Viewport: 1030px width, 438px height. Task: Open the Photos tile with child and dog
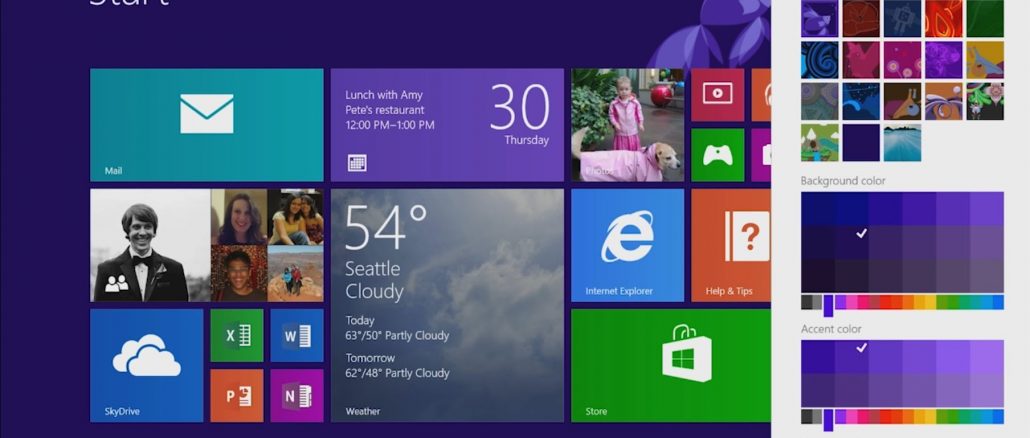pyautogui.click(x=627, y=125)
